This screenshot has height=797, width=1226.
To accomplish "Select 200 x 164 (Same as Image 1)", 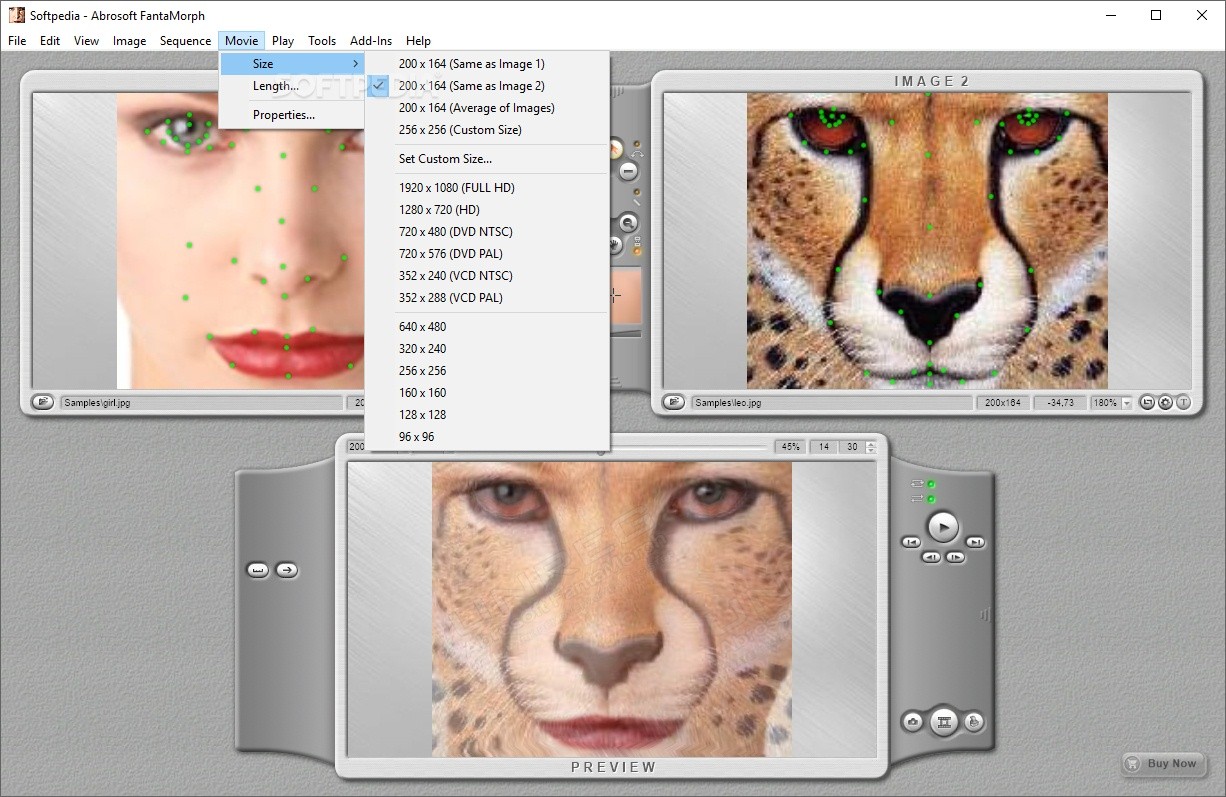I will pos(487,64).
